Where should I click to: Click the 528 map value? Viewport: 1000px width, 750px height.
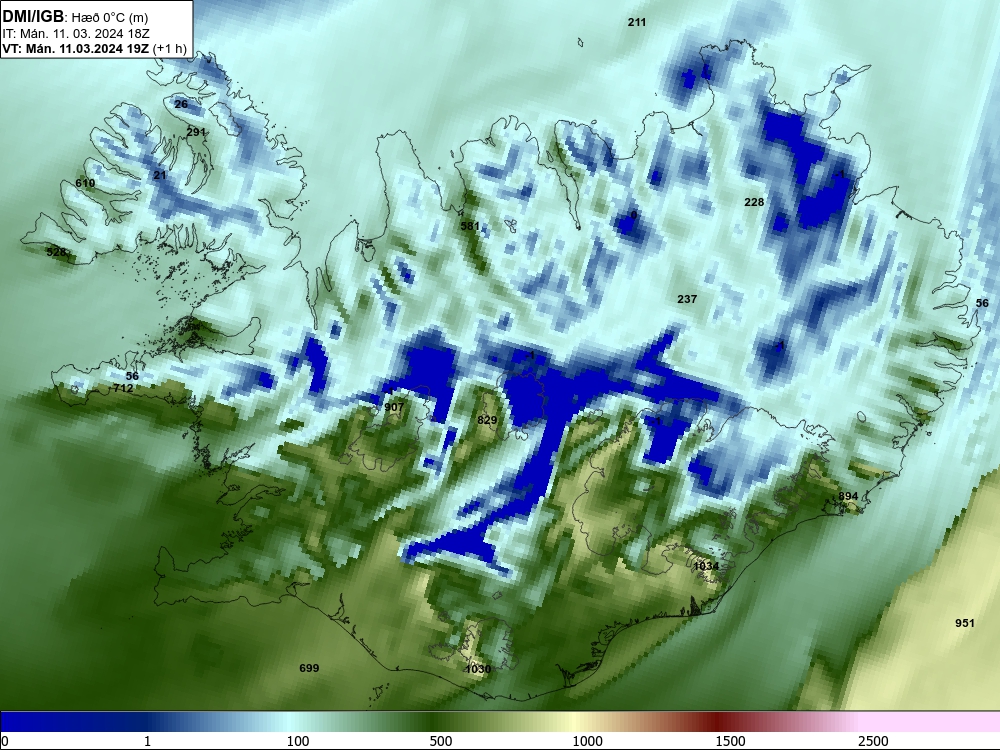coord(56,253)
